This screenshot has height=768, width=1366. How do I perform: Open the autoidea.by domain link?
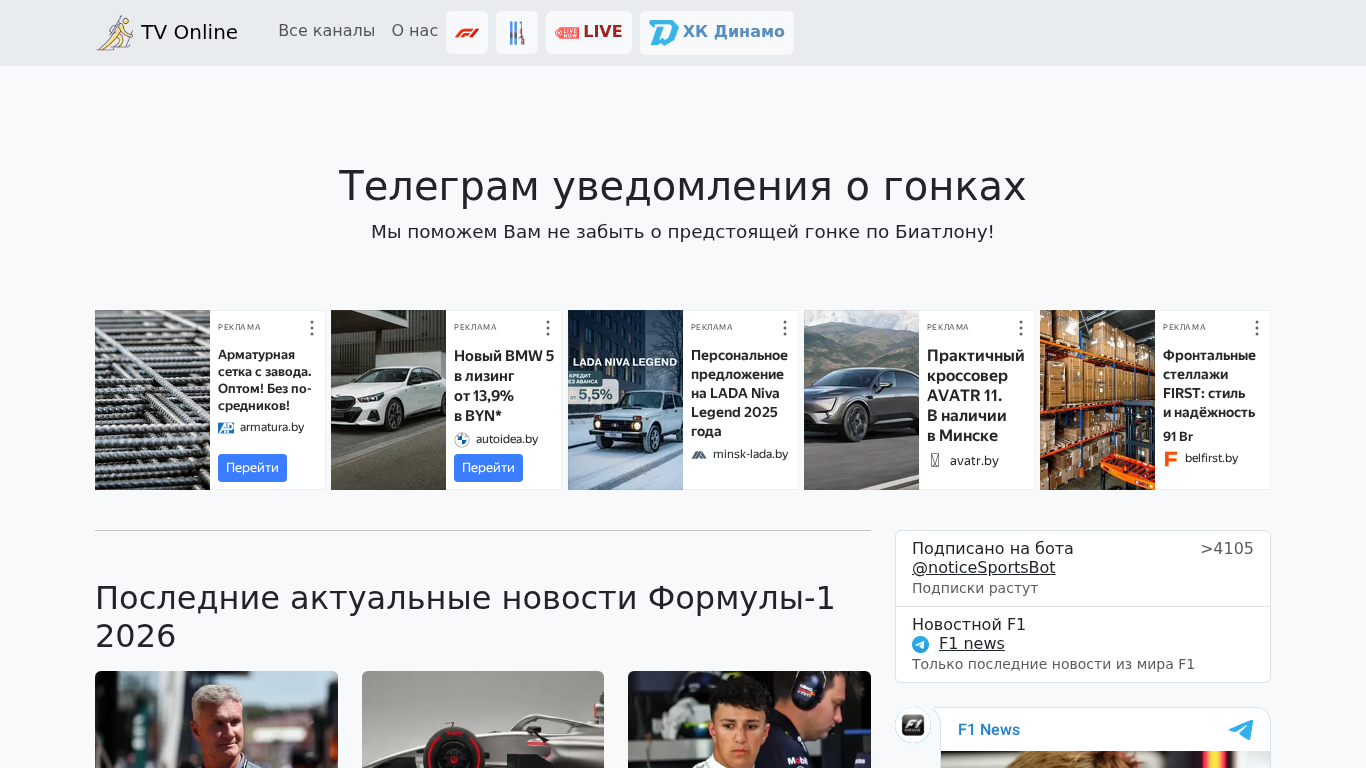pyautogui.click(x=507, y=440)
